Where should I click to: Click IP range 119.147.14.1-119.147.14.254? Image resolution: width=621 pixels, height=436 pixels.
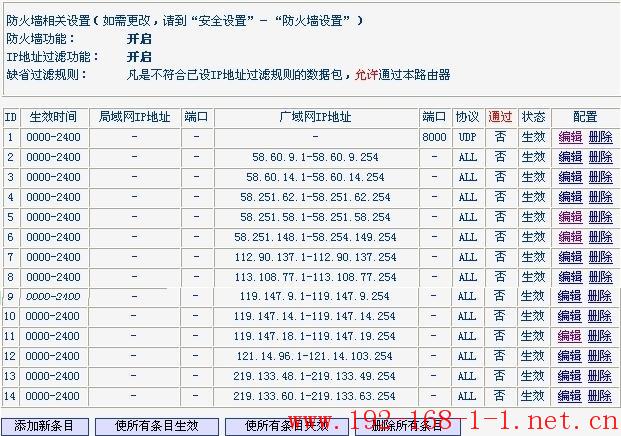tap(314, 316)
